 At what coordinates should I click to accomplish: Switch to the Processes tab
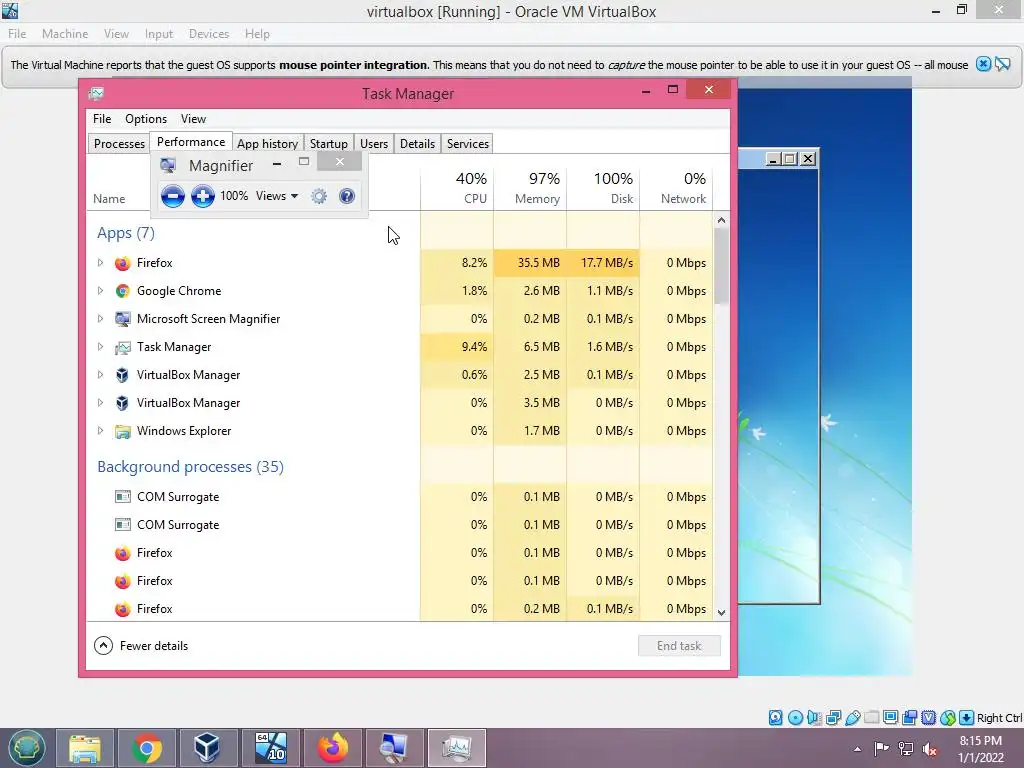(x=119, y=144)
